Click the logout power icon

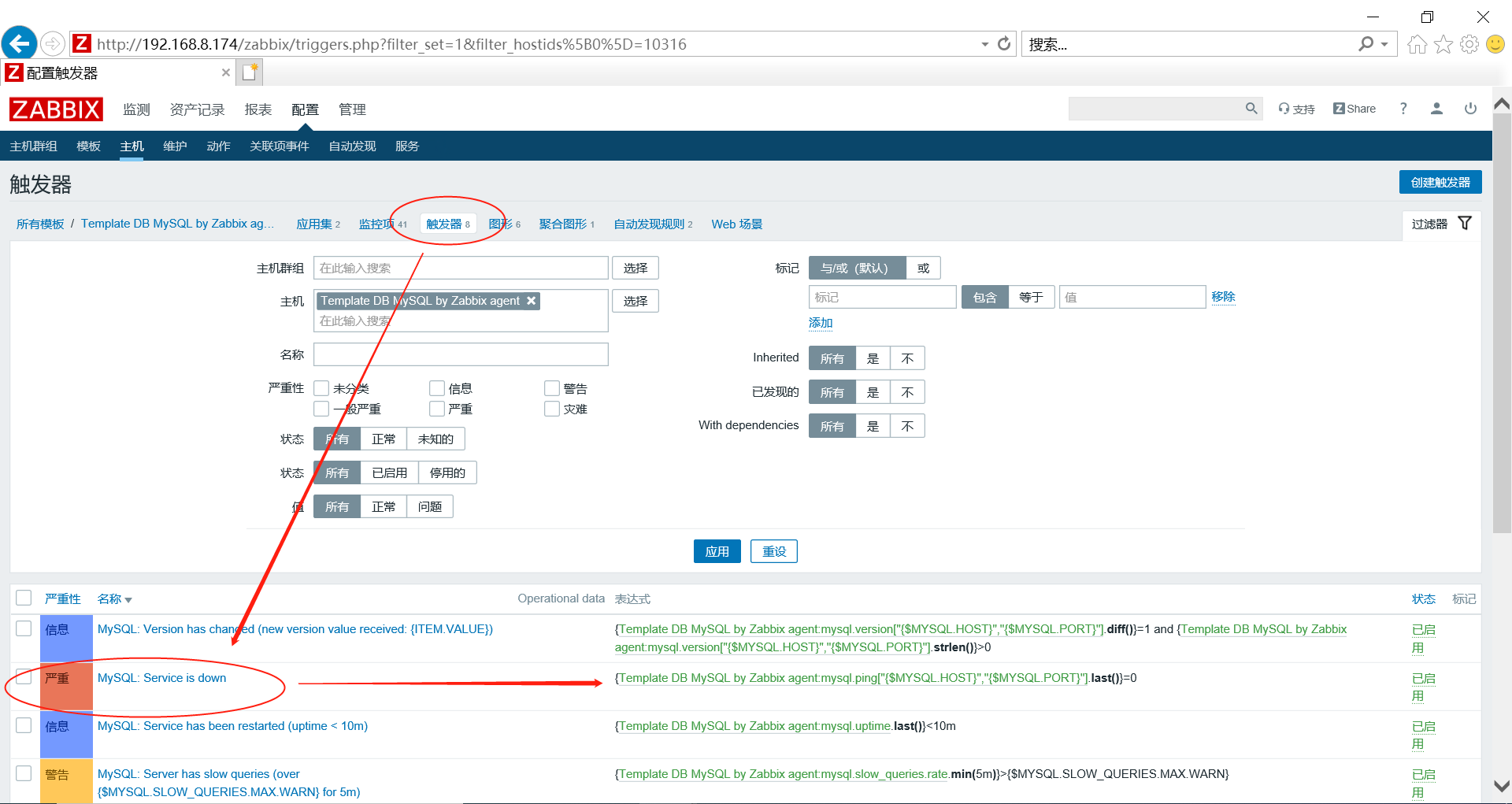point(1470,109)
